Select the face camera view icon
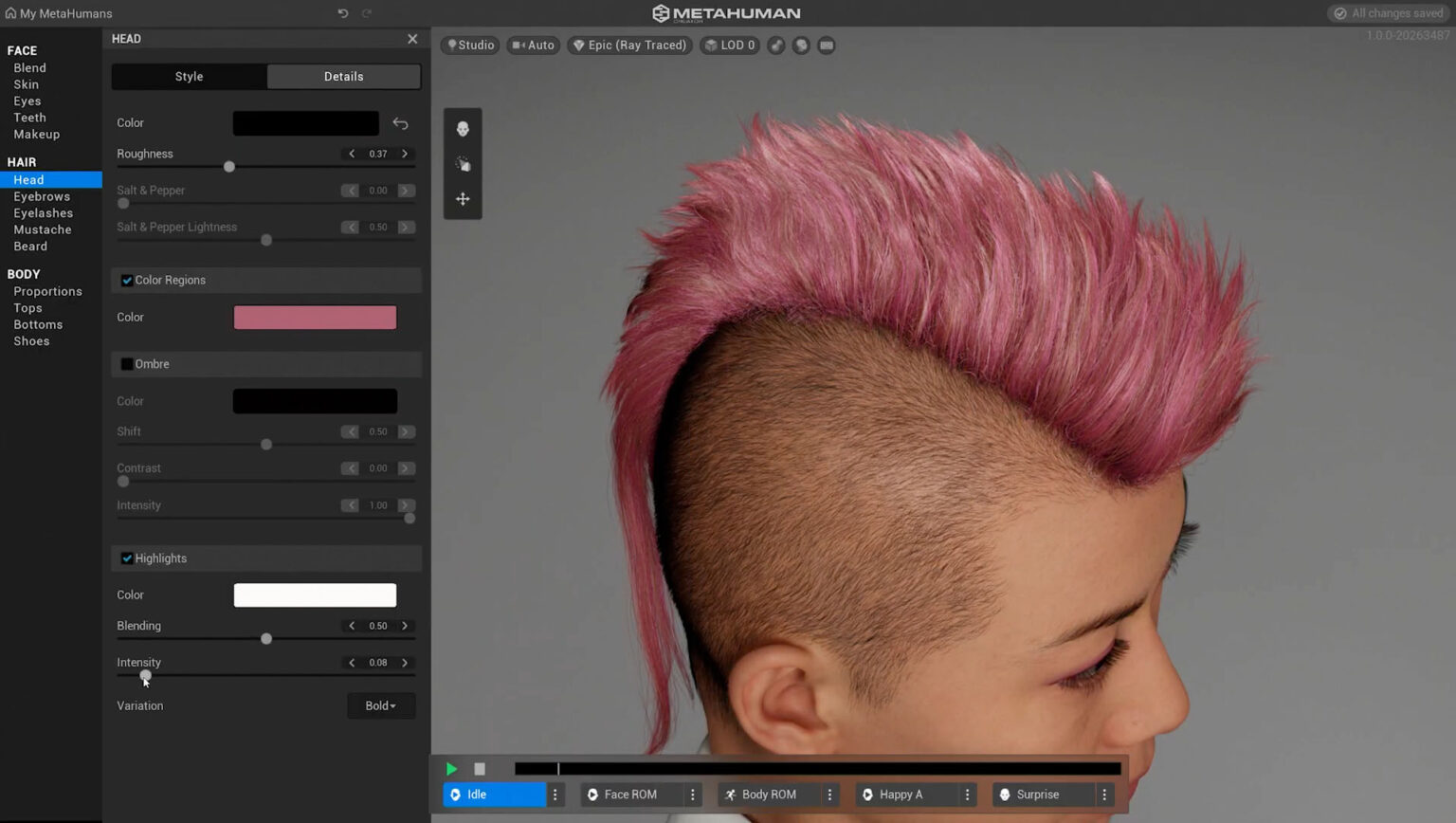Screen dimensions: 1456x823 463,128
